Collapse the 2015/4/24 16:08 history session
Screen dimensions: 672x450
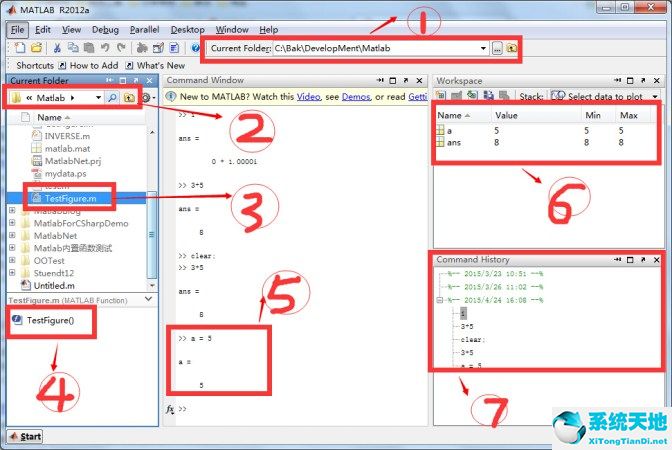pyautogui.click(x=440, y=300)
